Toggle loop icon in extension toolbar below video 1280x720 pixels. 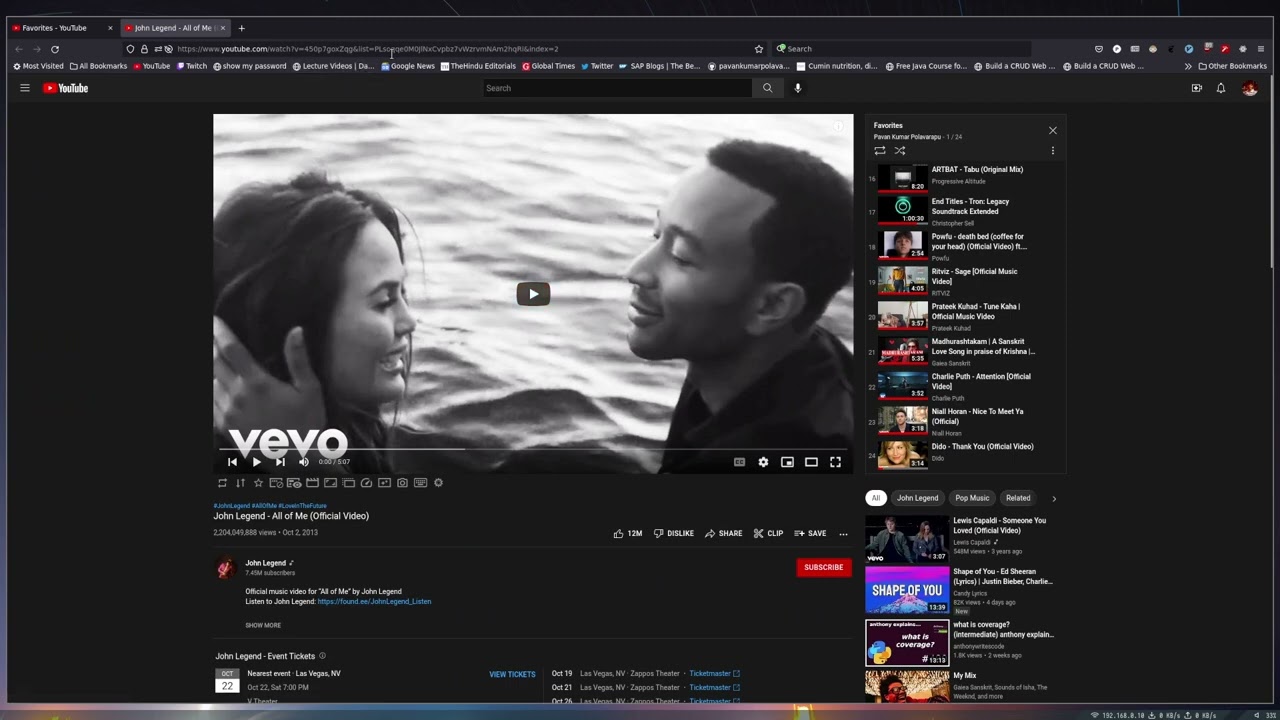click(x=222, y=483)
